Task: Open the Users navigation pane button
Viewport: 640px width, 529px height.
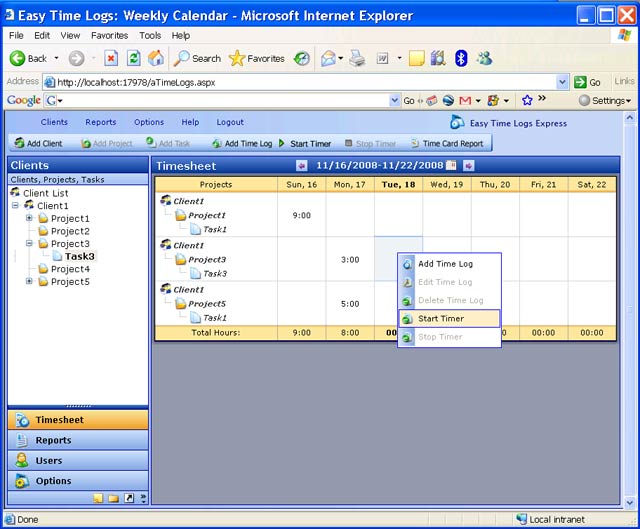Action: coord(78,460)
